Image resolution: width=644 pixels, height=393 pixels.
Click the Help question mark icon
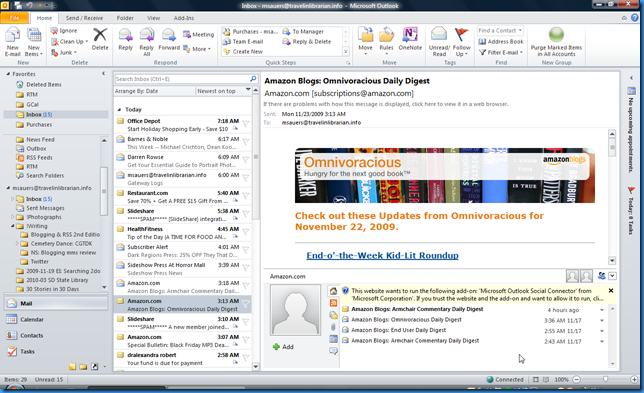[635, 18]
